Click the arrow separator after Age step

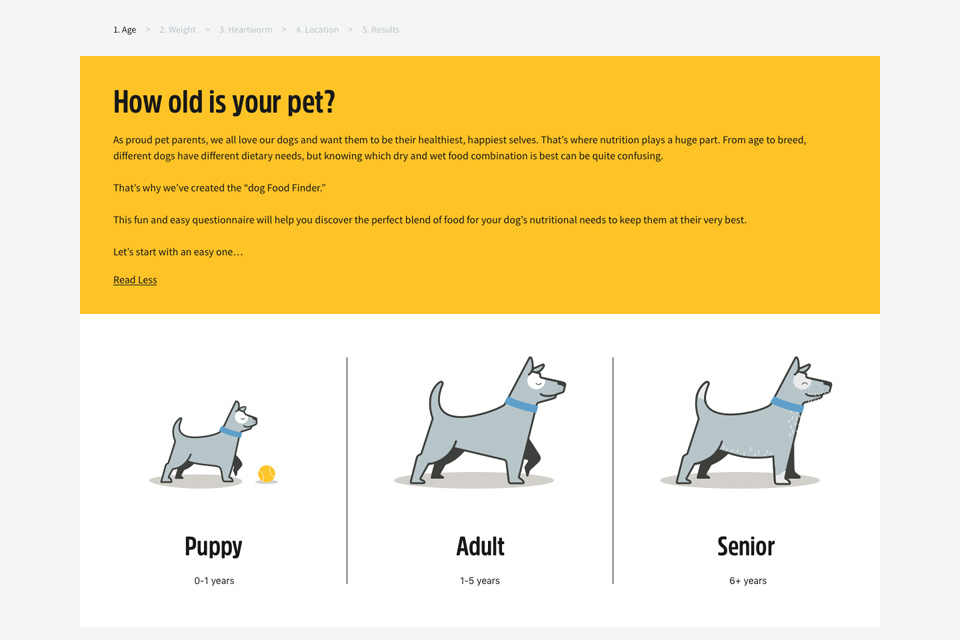pyautogui.click(x=148, y=29)
